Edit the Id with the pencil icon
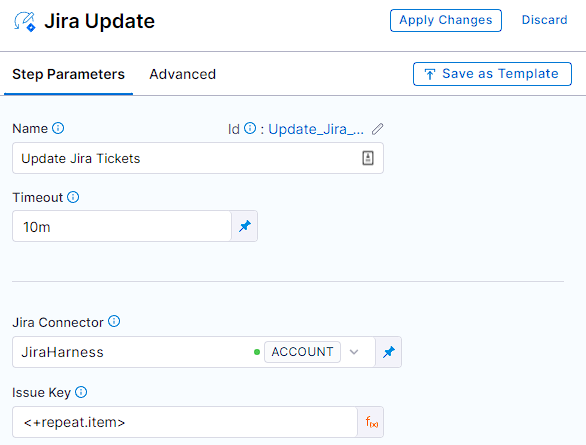The image size is (586, 445). [377, 129]
